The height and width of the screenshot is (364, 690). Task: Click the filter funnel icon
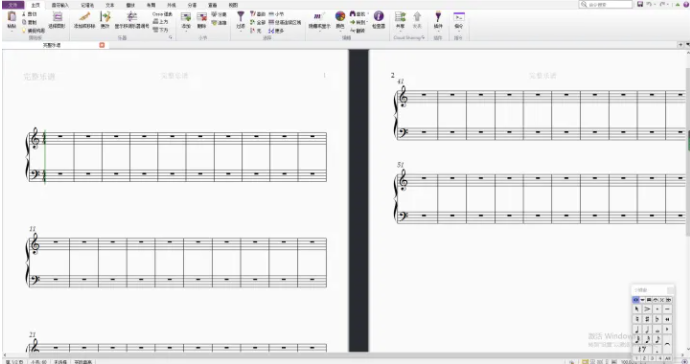[x=240, y=17]
